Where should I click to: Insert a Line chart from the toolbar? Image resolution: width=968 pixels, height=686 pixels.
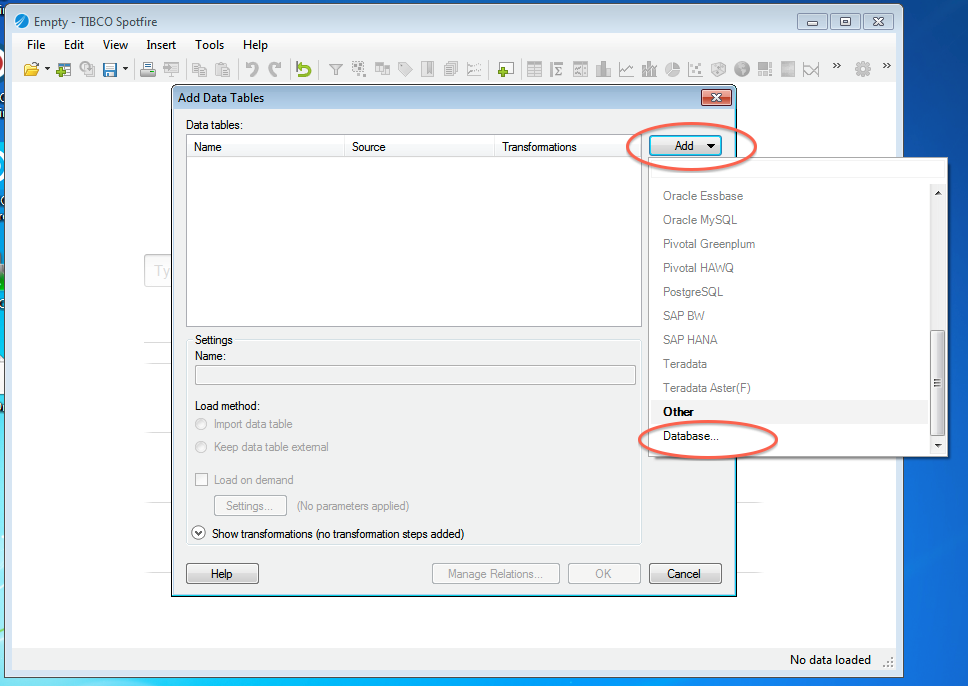[x=626, y=69]
